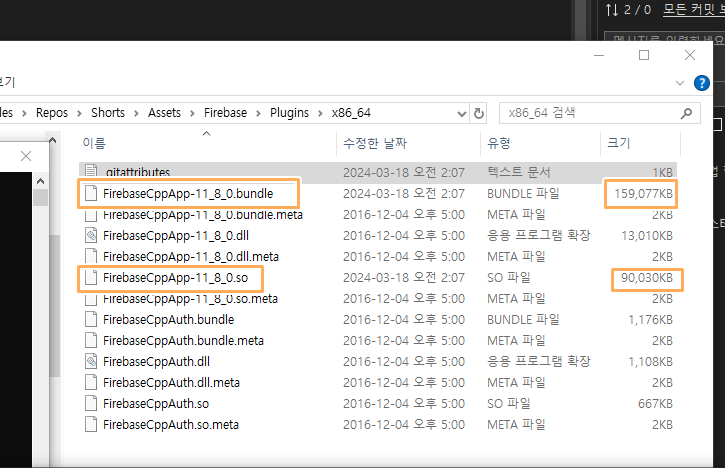Click the 텍스트 문서 type cell
Viewport: 725px width, 475px height.
point(518,173)
